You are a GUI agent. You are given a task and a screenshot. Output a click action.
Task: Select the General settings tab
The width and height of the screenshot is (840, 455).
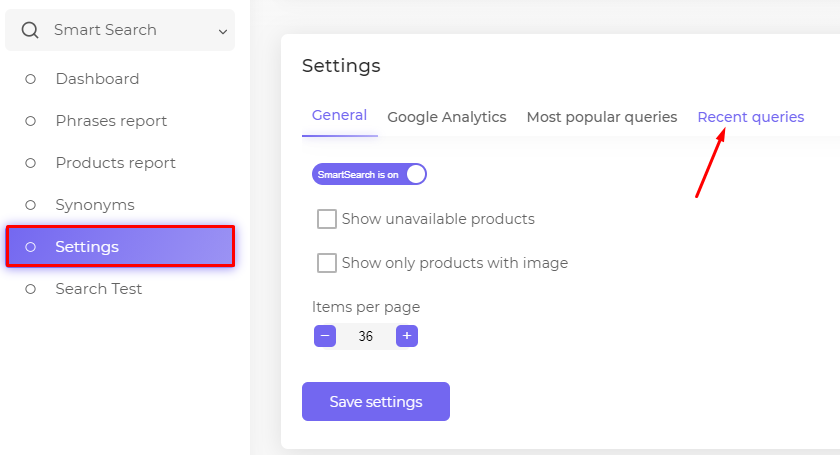339,115
